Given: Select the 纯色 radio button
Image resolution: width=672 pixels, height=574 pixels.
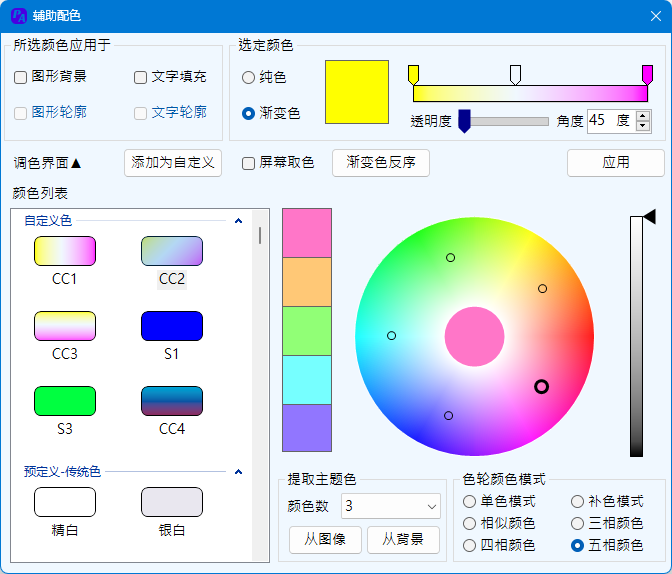Looking at the screenshot, I should 248,78.
